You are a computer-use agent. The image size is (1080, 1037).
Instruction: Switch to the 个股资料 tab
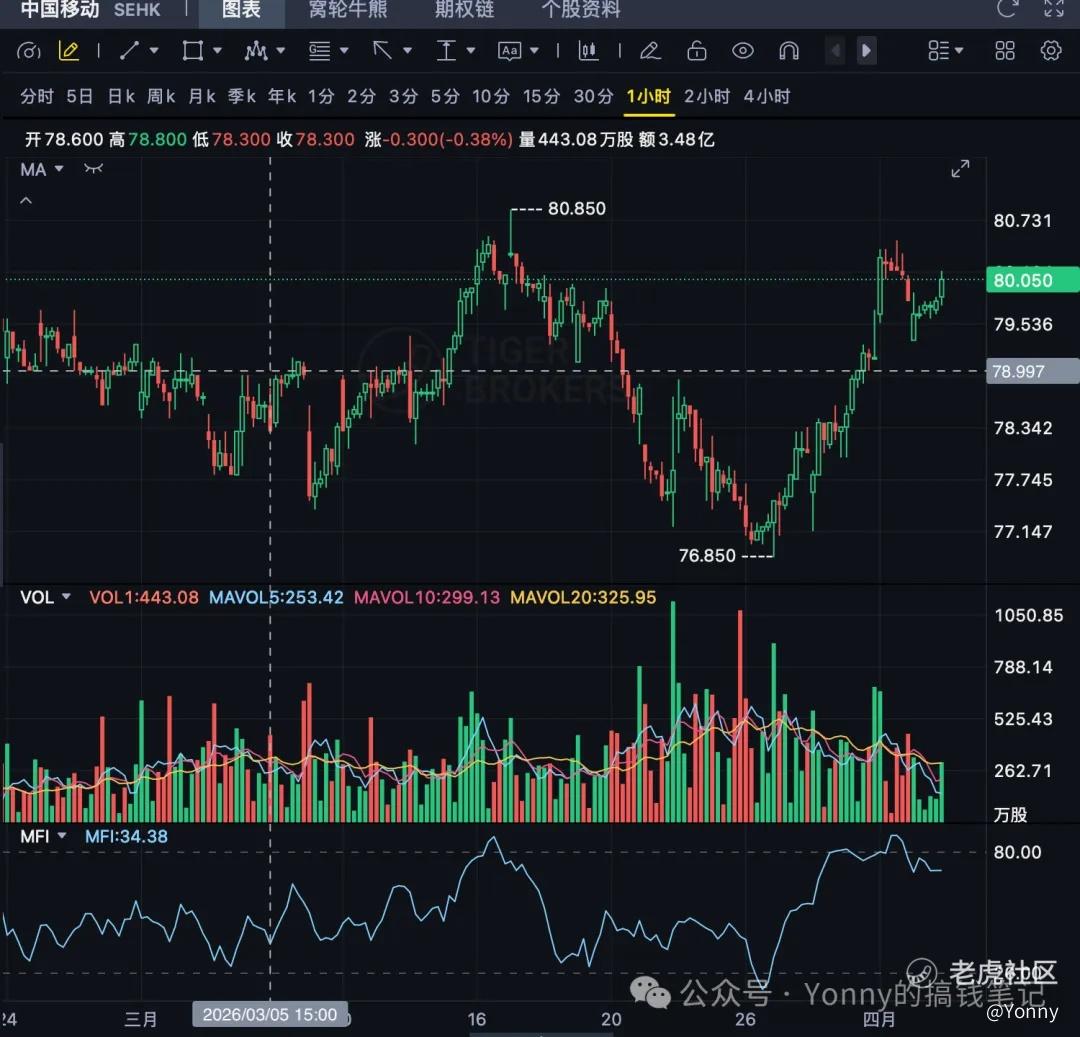coord(581,10)
